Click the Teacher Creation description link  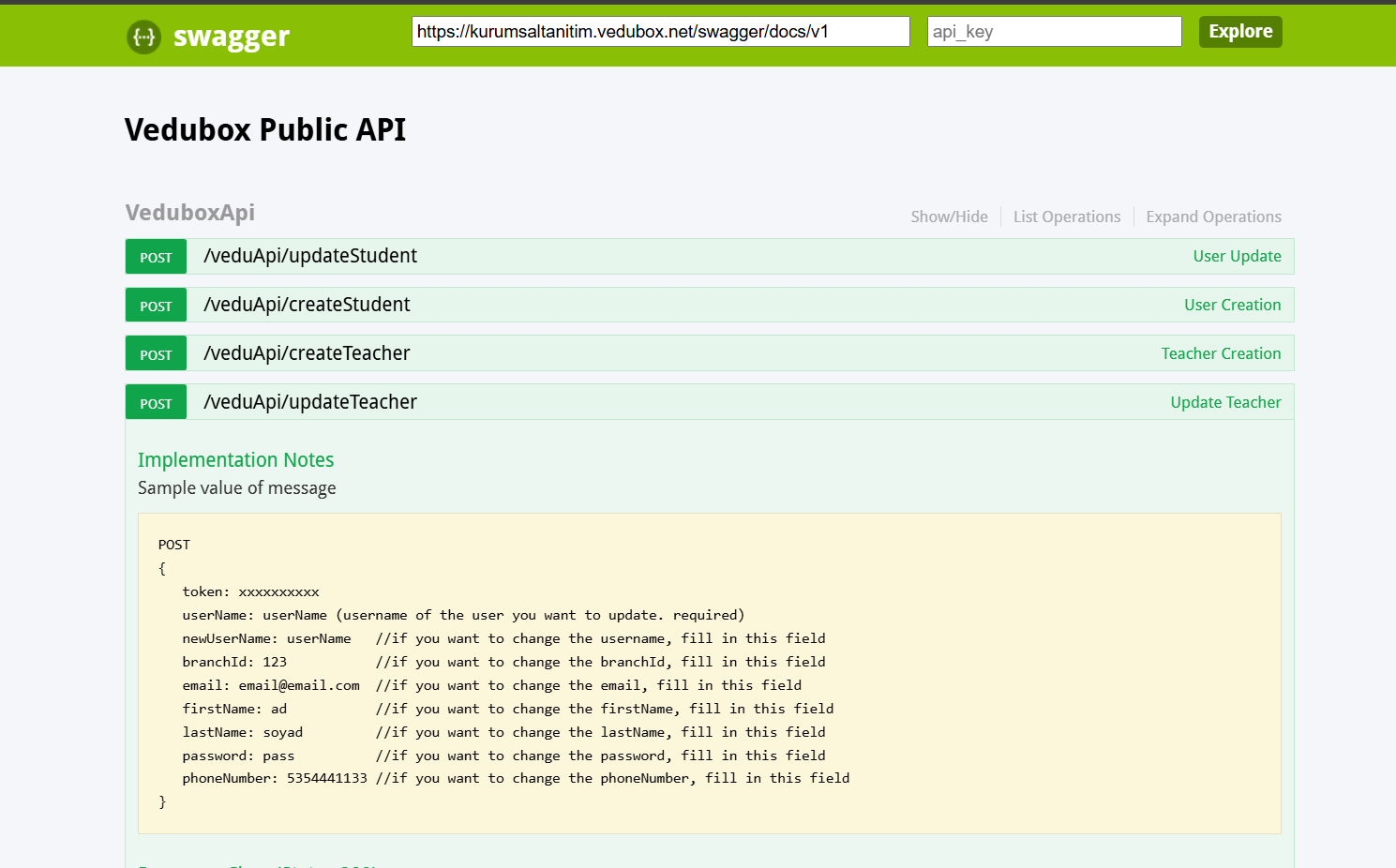pyautogui.click(x=1221, y=353)
